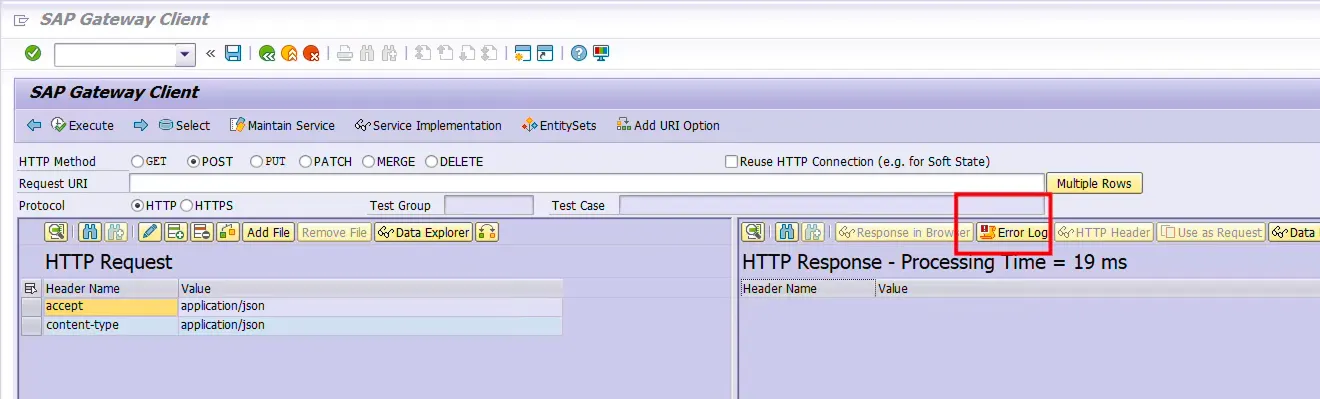The image size is (1320, 399).
Task: Click the Find Next icon in system toolbar
Action: point(389,54)
